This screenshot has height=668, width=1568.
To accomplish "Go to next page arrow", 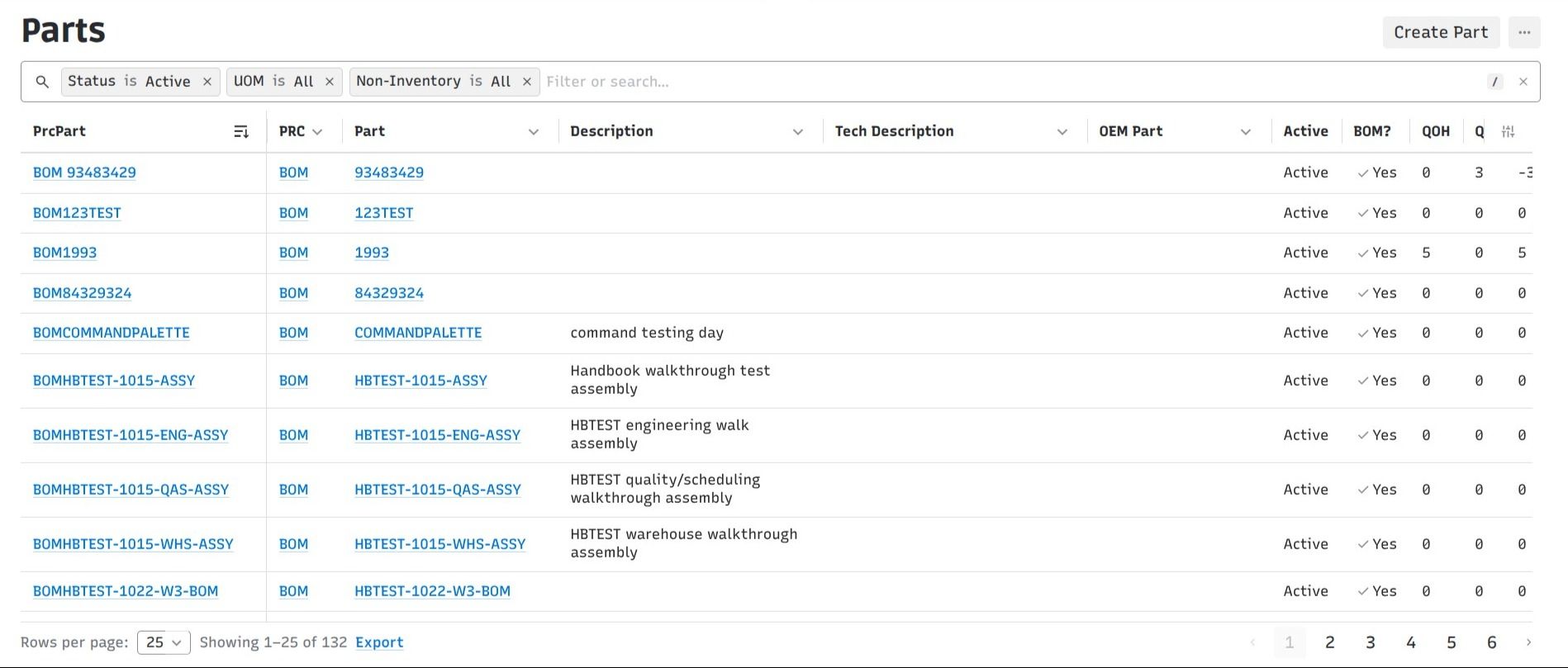I will [1528, 642].
